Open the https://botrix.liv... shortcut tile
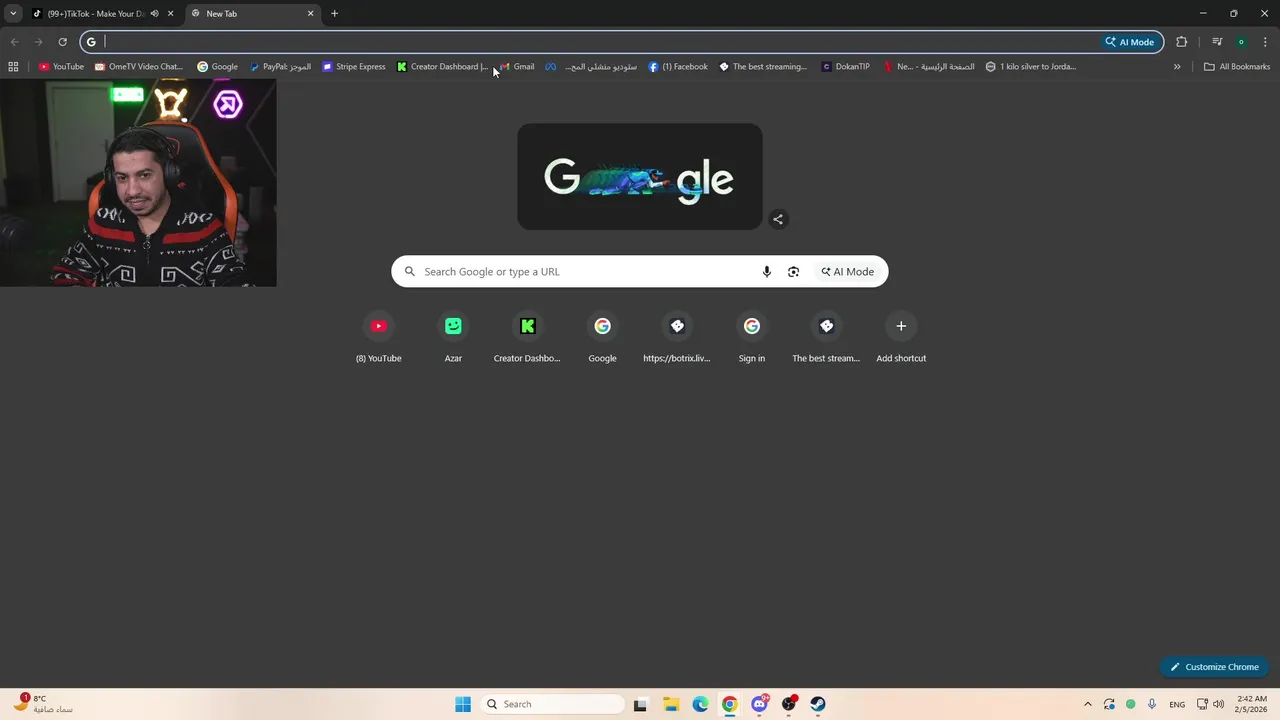The image size is (1280, 720). click(677, 338)
